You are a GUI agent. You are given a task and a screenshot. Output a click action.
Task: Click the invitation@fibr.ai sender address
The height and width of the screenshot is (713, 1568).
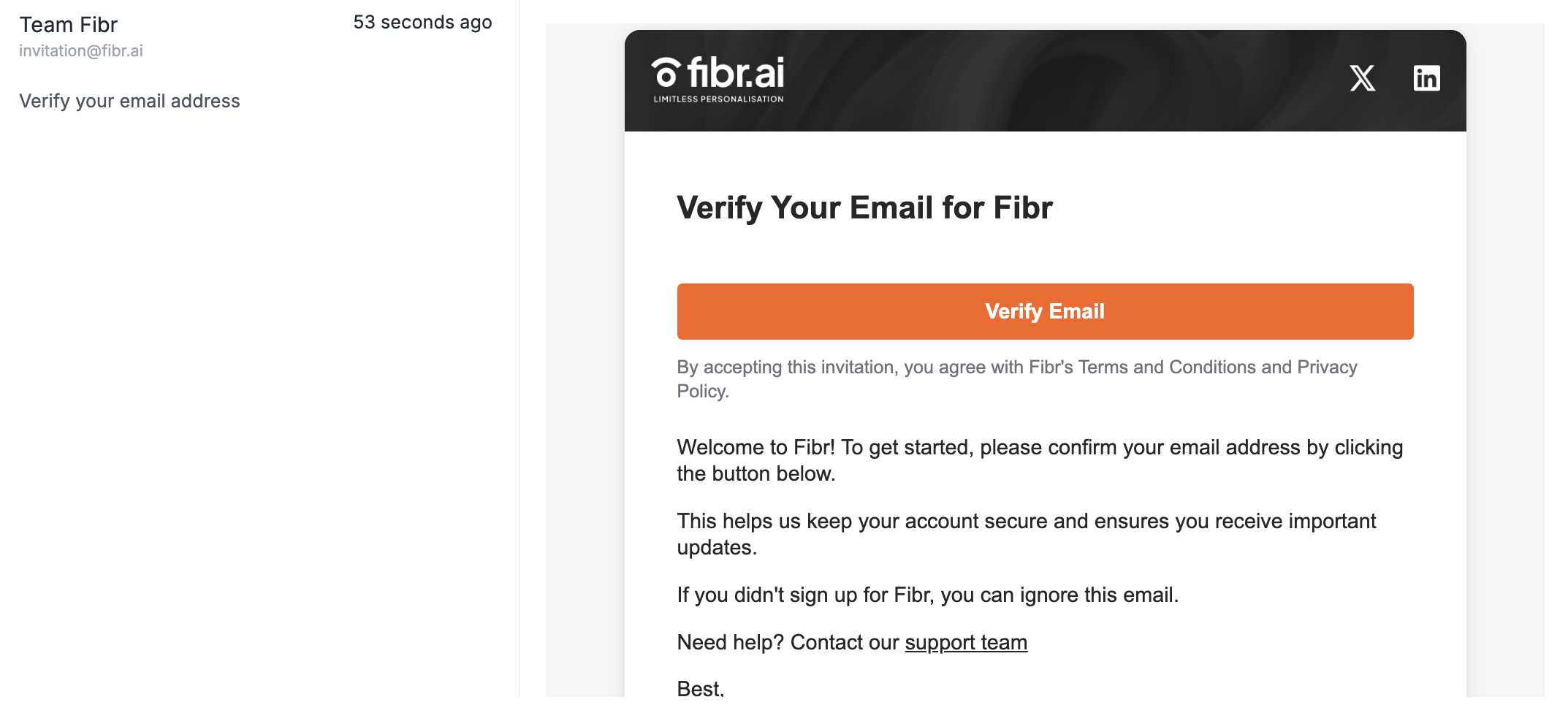[x=81, y=50]
